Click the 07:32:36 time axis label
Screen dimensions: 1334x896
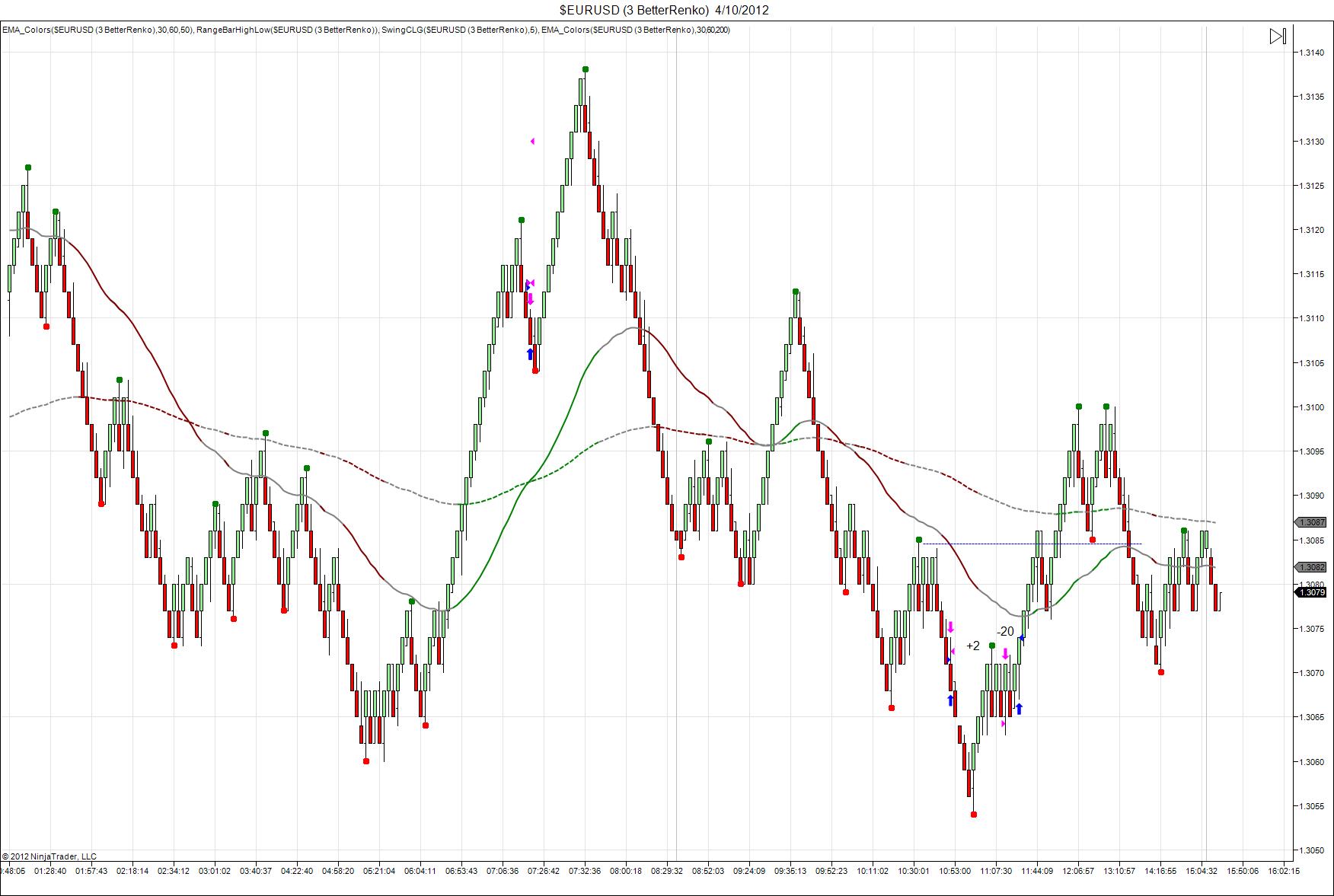(585, 871)
